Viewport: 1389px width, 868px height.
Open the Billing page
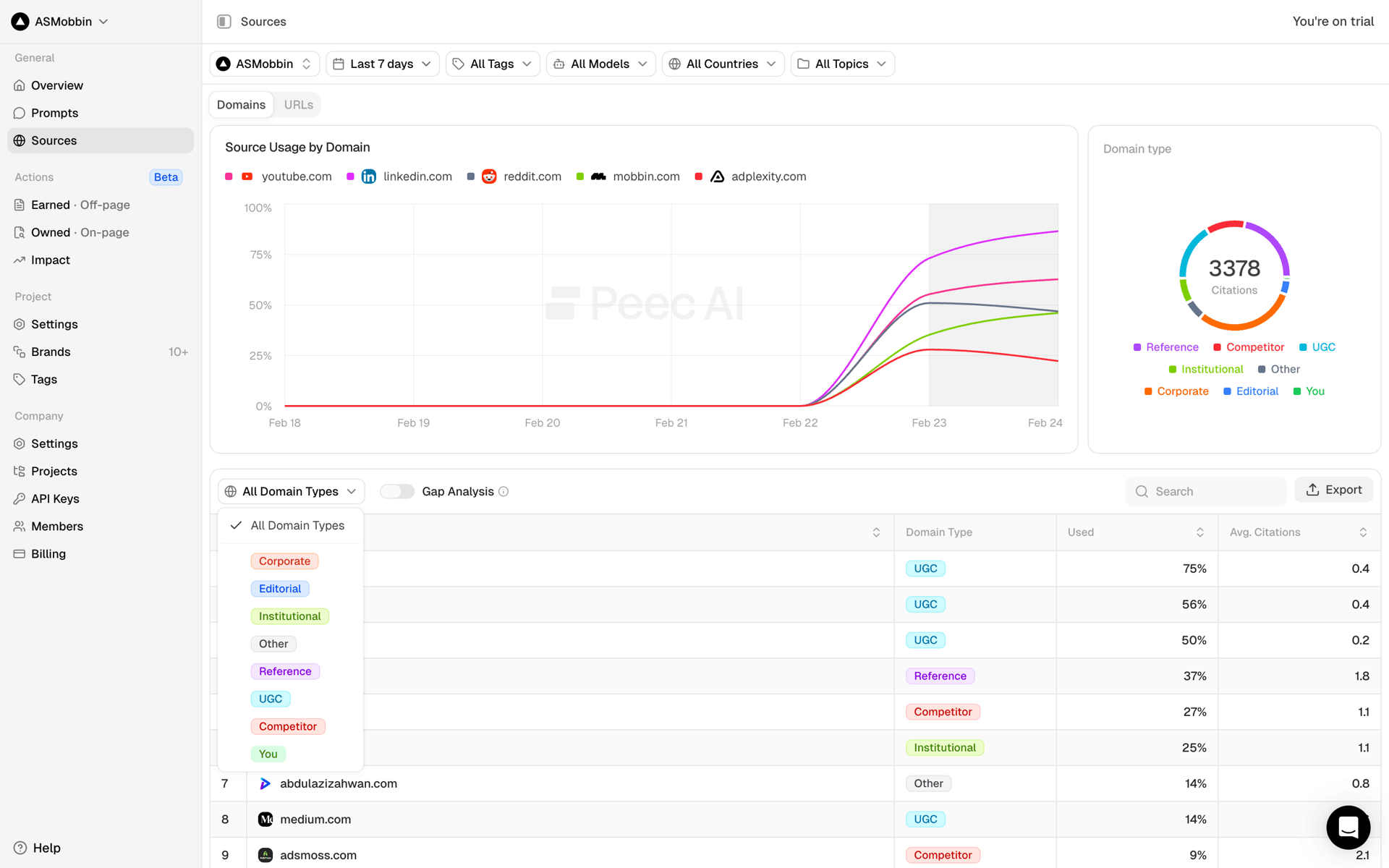point(101,553)
